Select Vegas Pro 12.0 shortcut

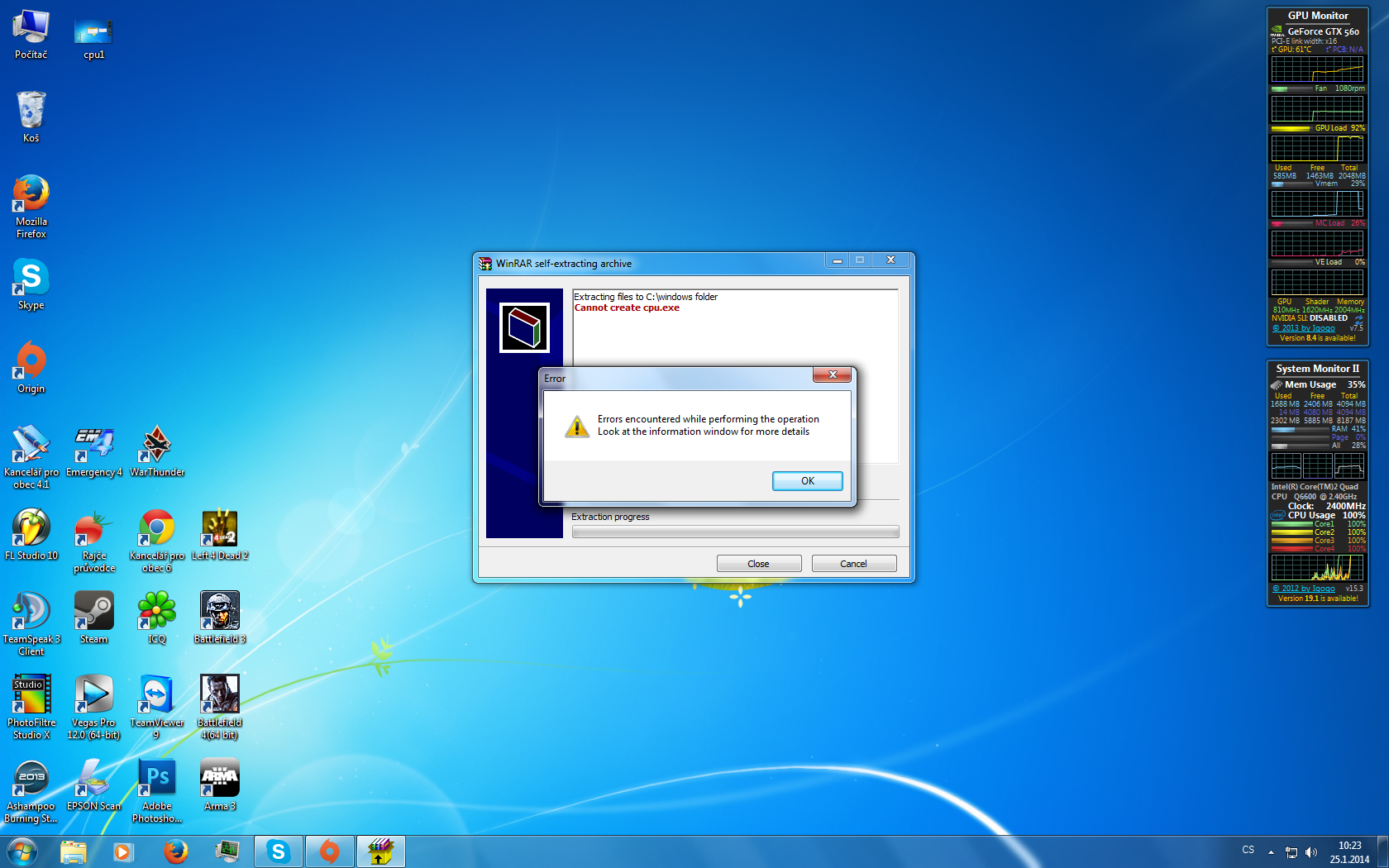[93, 708]
